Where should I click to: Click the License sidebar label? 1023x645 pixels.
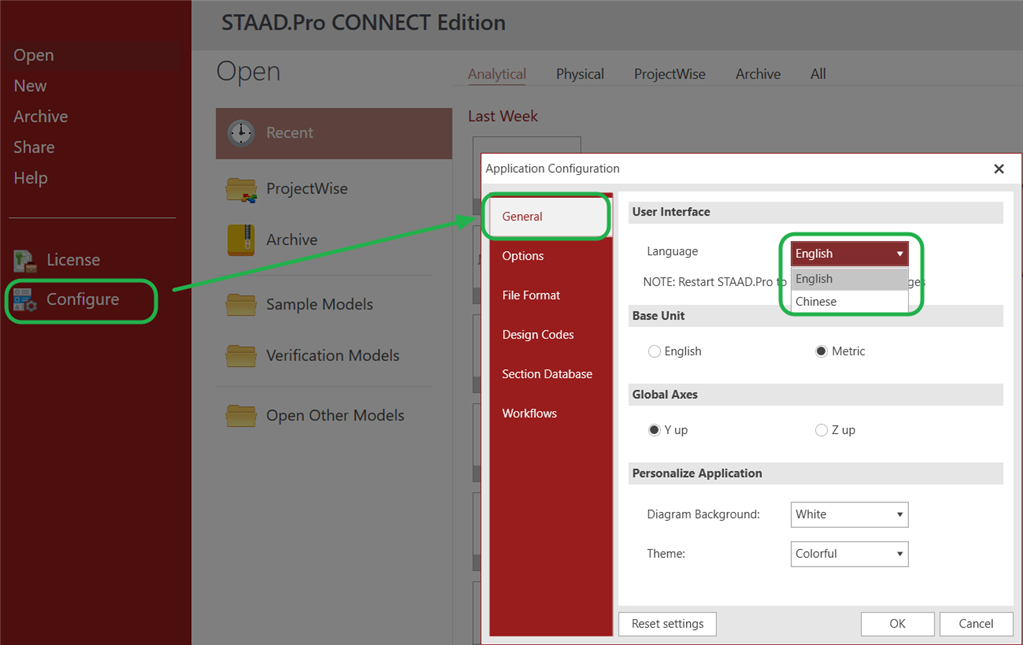[x=73, y=260]
